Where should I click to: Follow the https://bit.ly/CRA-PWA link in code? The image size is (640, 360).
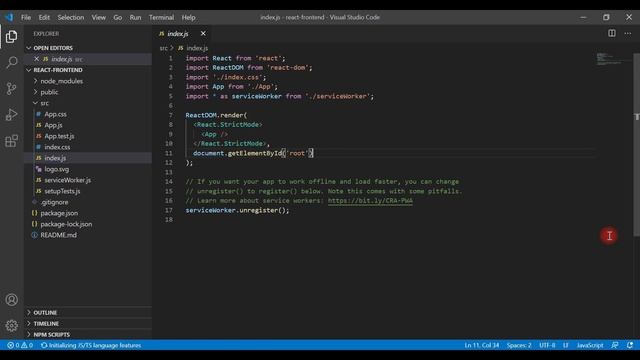pos(370,200)
